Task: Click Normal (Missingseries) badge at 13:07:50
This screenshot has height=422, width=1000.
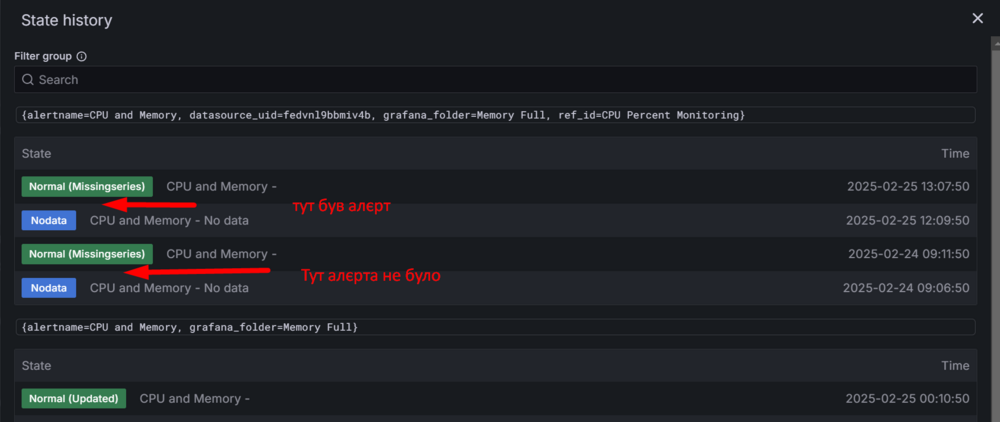Action: point(87,186)
